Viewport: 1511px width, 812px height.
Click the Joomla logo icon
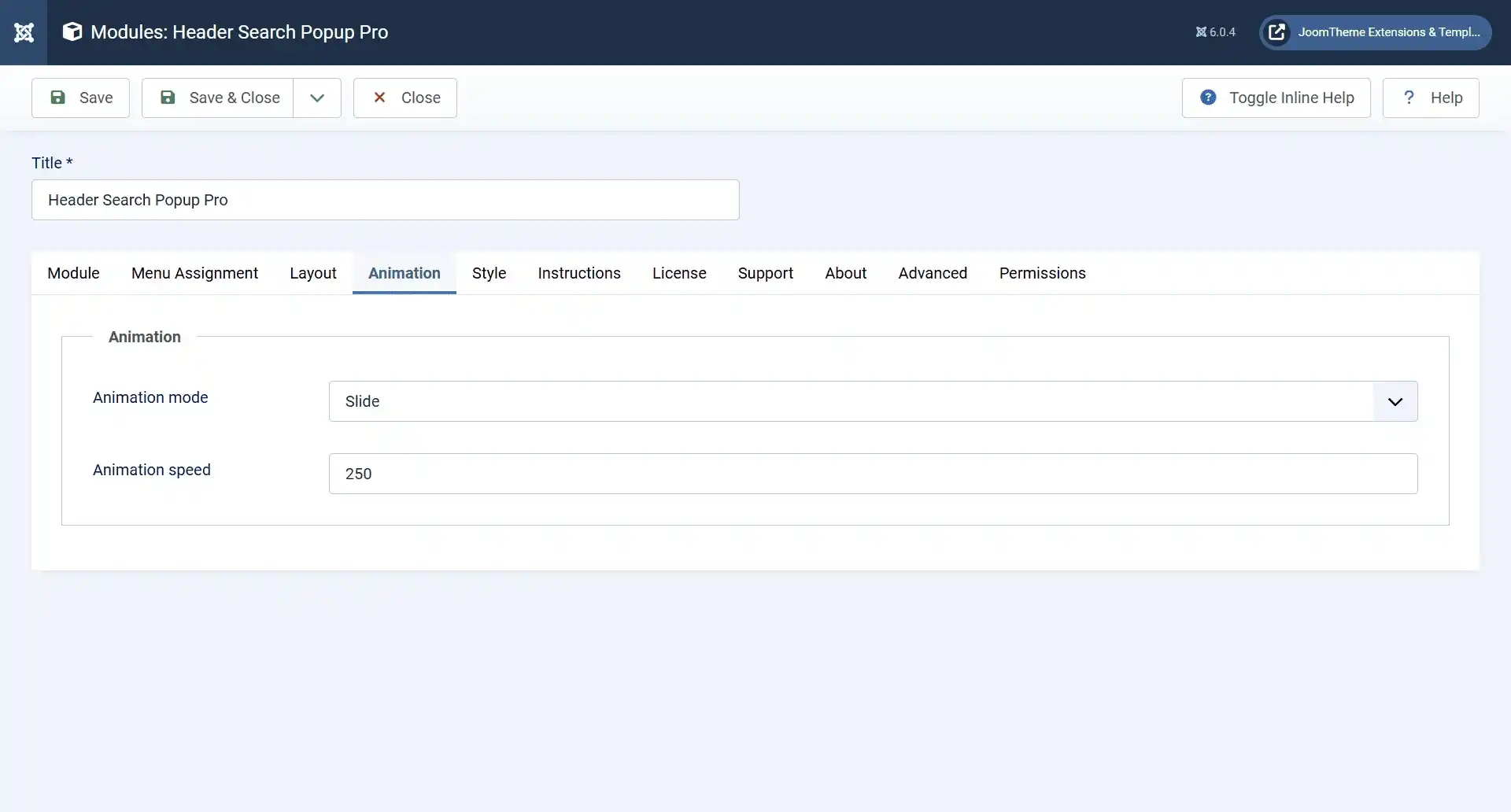[24, 32]
